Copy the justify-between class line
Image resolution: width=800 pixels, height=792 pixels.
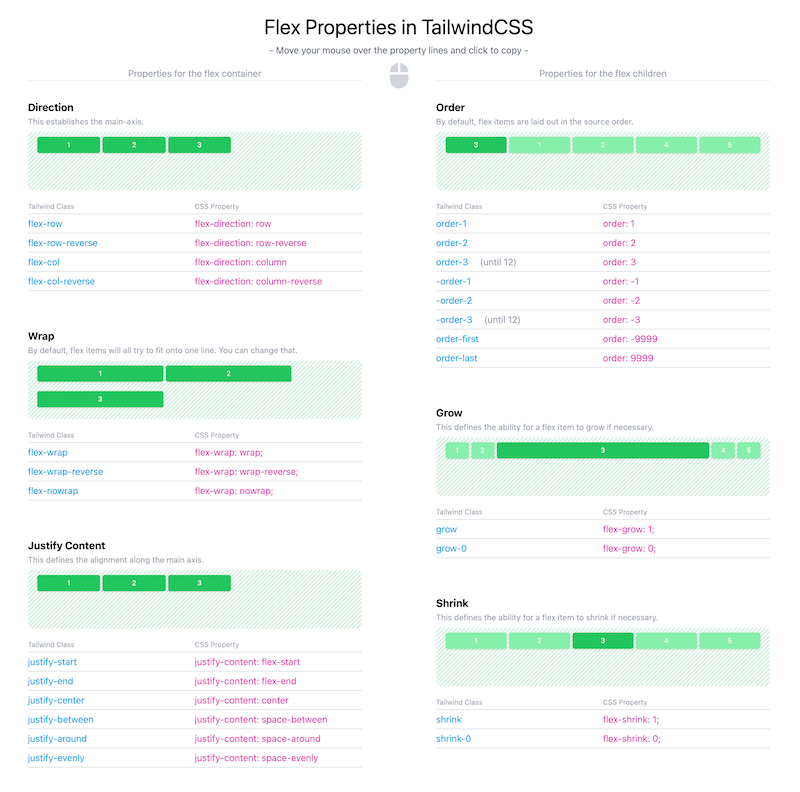click(x=194, y=720)
